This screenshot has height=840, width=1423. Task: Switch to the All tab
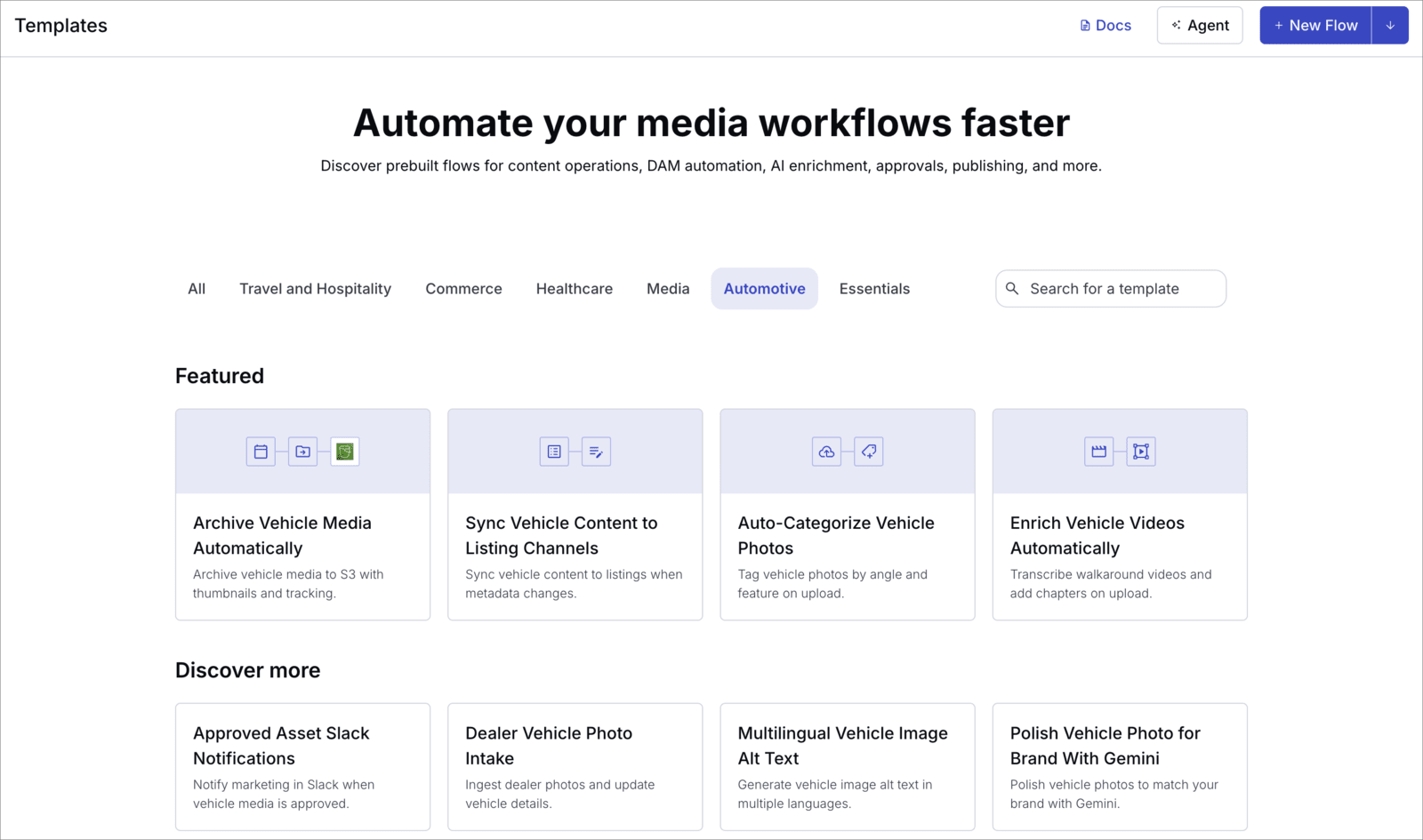point(197,289)
